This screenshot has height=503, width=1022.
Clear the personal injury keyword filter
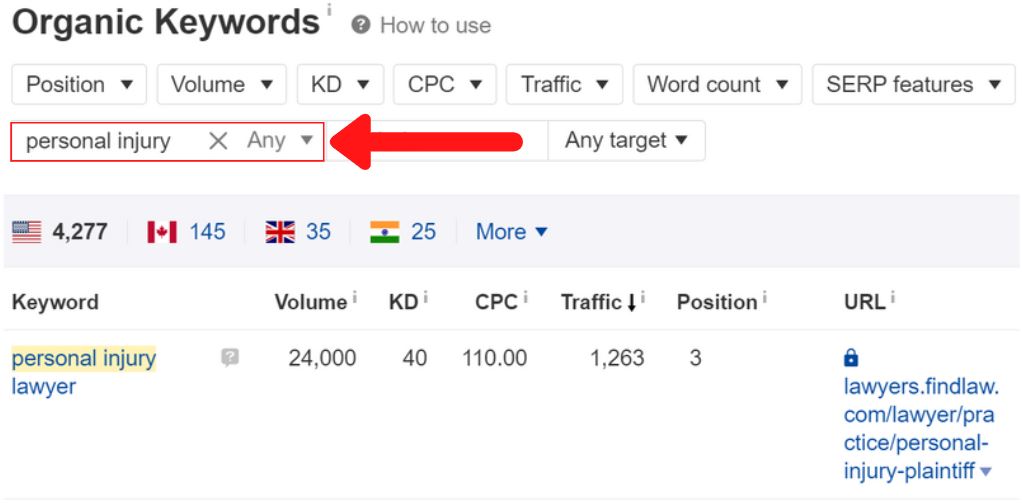point(218,141)
